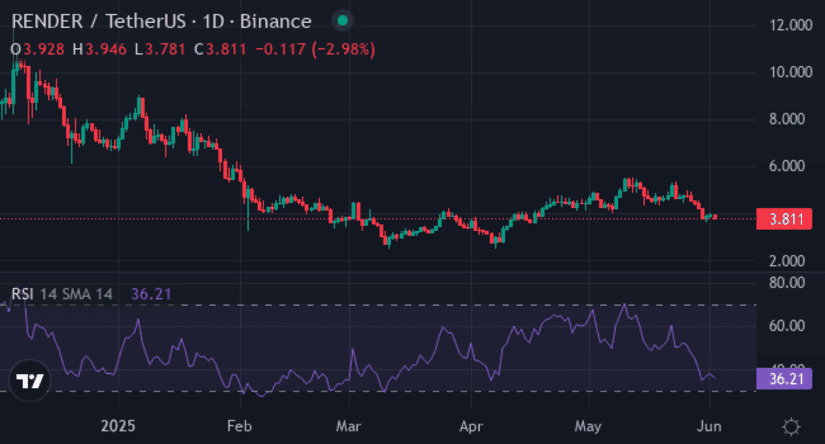
Task: Select the red 3.811 price label
Action: tap(784, 219)
